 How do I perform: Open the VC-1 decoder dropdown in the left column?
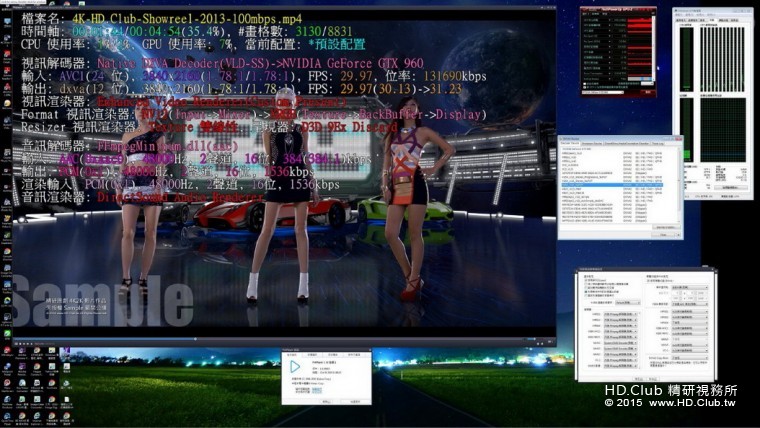coord(620,360)
